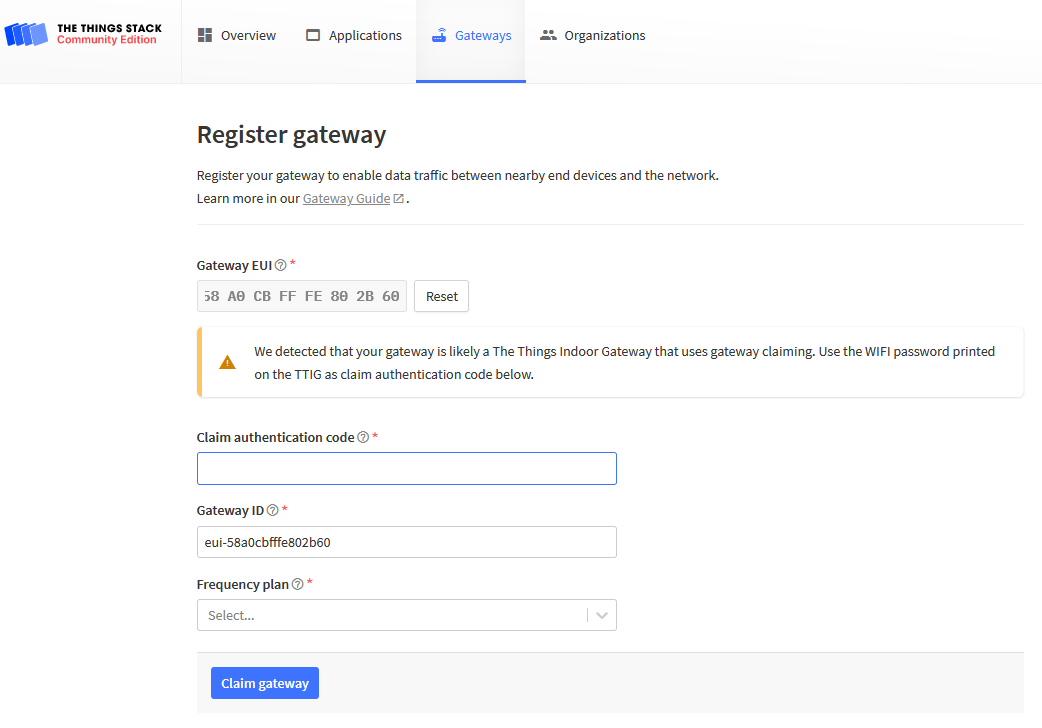The image size is (1042, 728).
Task: Expand the Frequency plan dropdown chevron
Action: tap(602, 615)
